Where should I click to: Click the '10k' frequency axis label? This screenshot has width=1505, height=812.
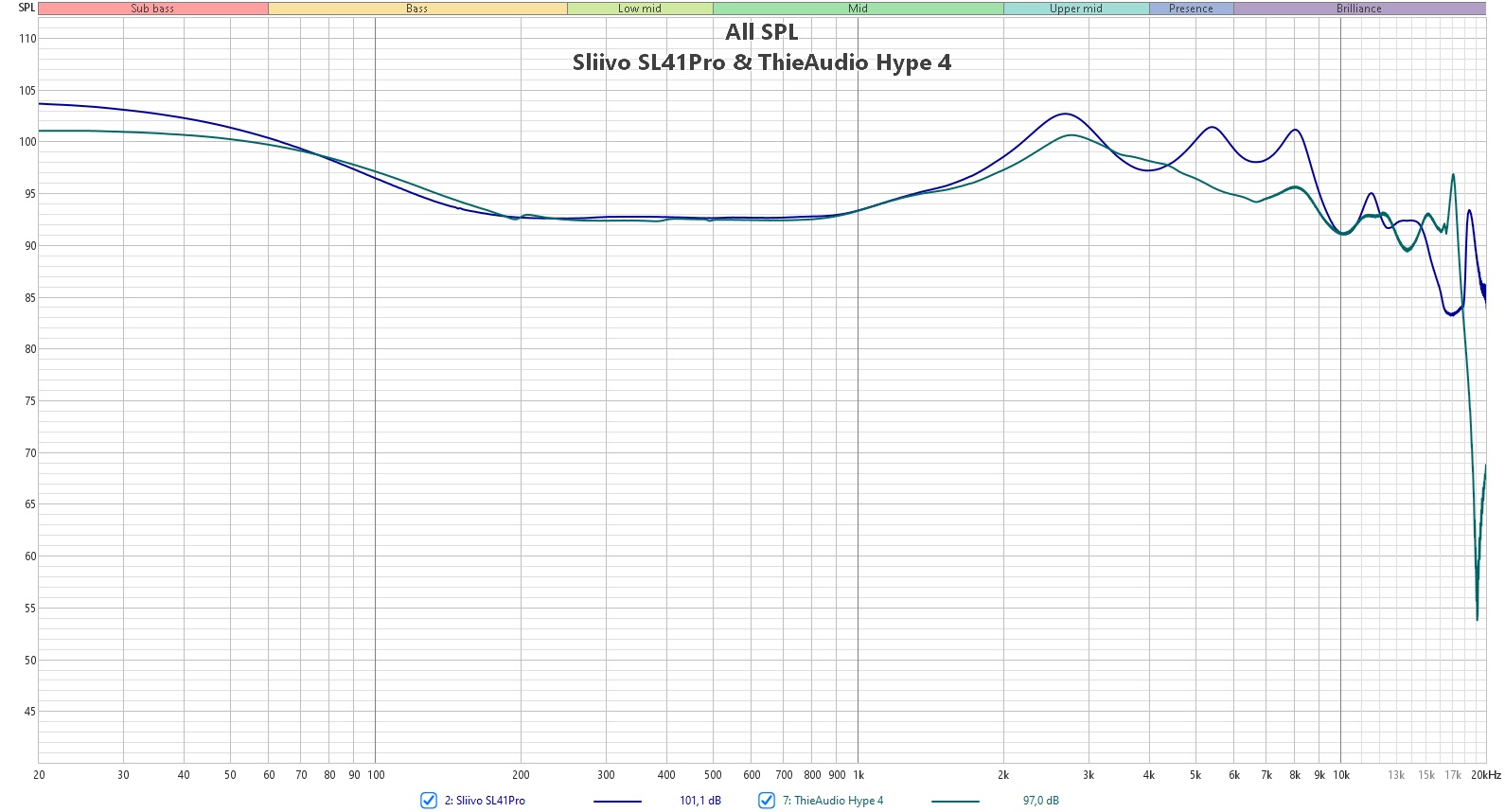pos(1341,775)
